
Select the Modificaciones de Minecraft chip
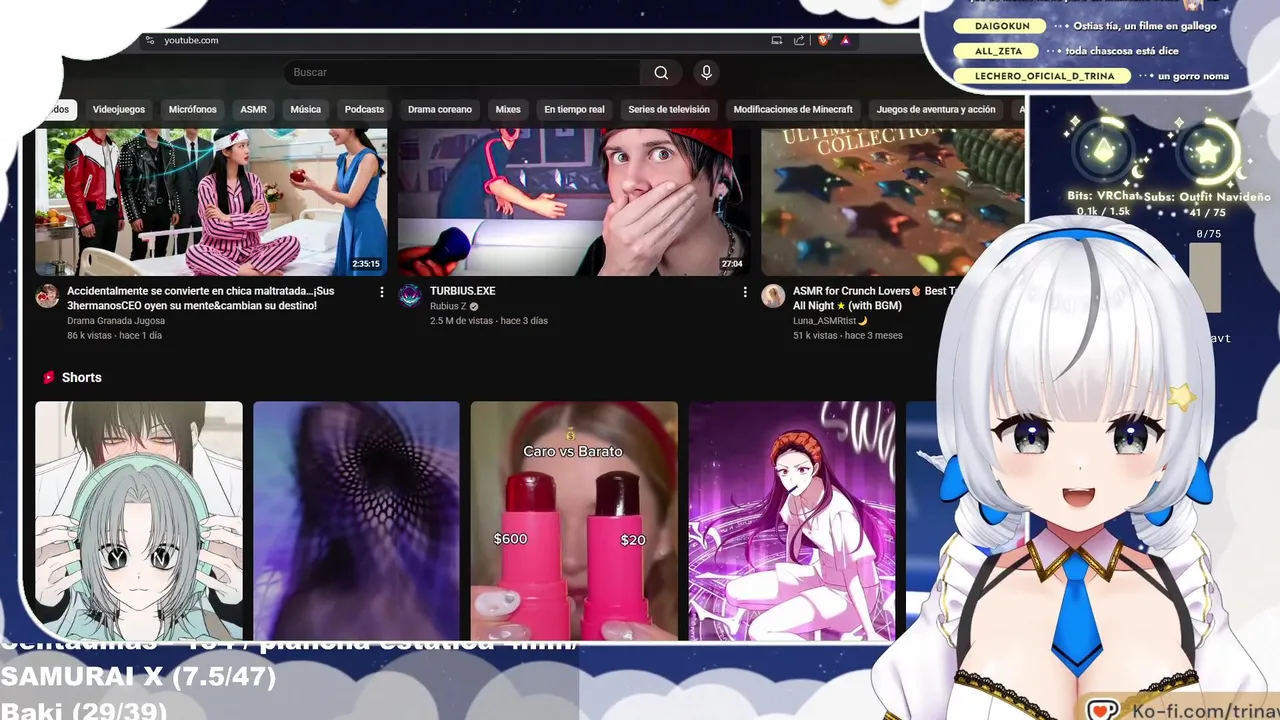pos(793,109)
